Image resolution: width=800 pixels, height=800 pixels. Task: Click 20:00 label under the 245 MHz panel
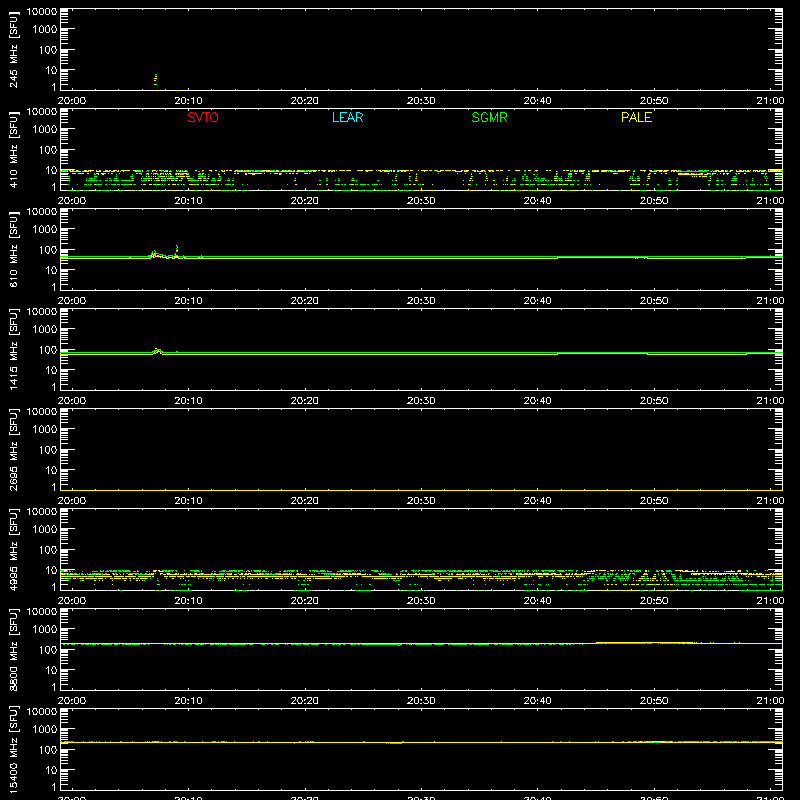click(x=72, y=101)
